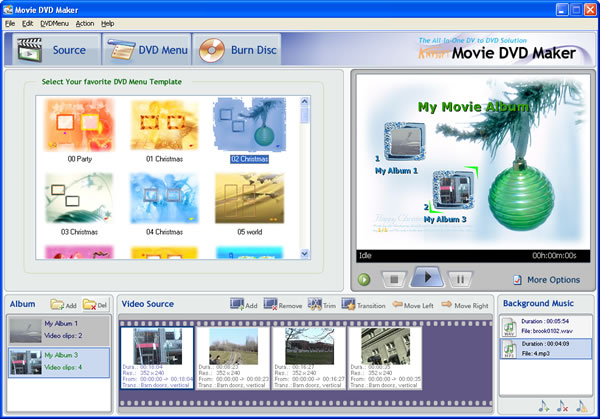Screen dimensions: 600x419
Task: Delete the selected album
Action: point(95,305)
